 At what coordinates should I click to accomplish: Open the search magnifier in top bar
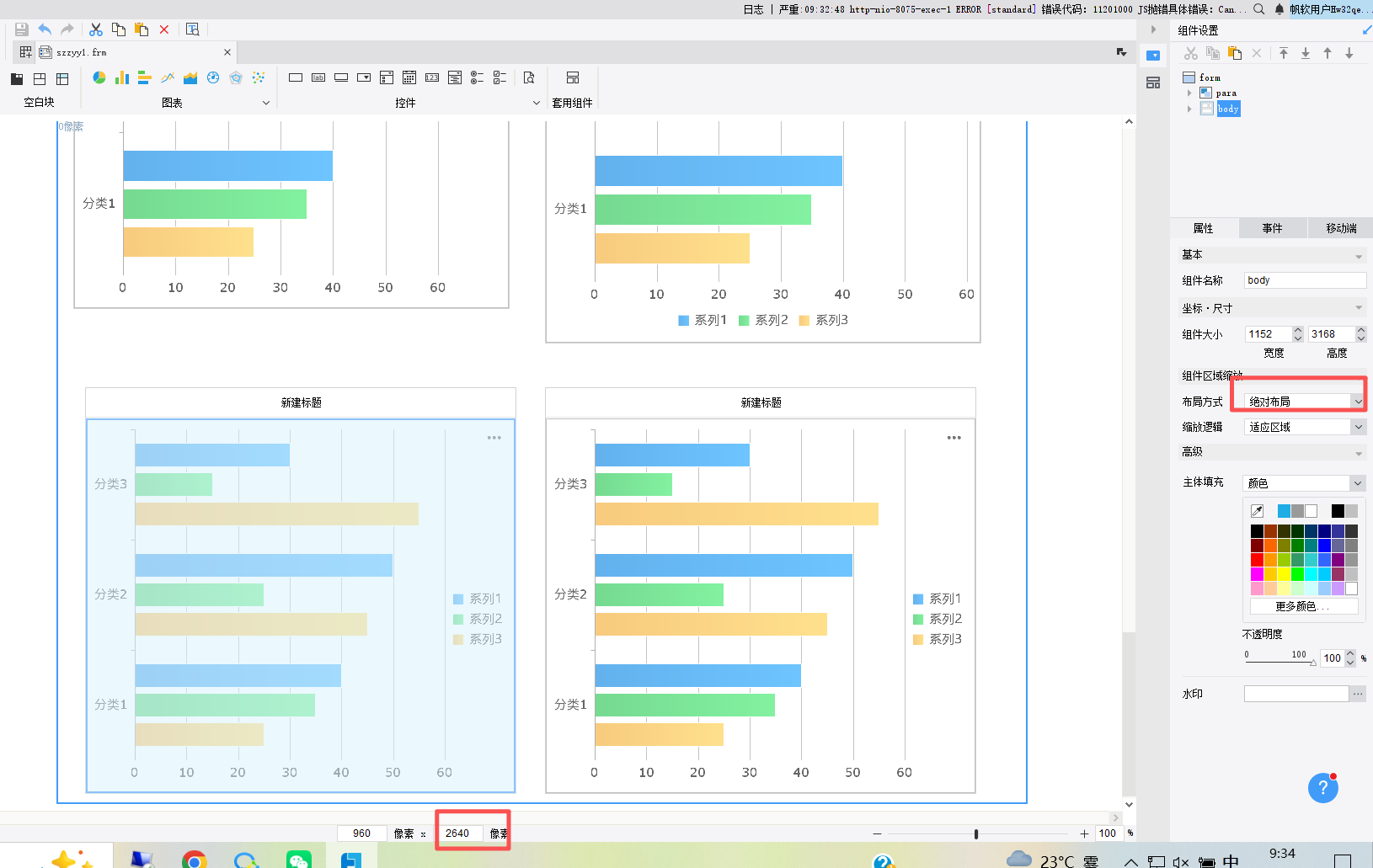pyautogui.click(x=1259, y=9)
